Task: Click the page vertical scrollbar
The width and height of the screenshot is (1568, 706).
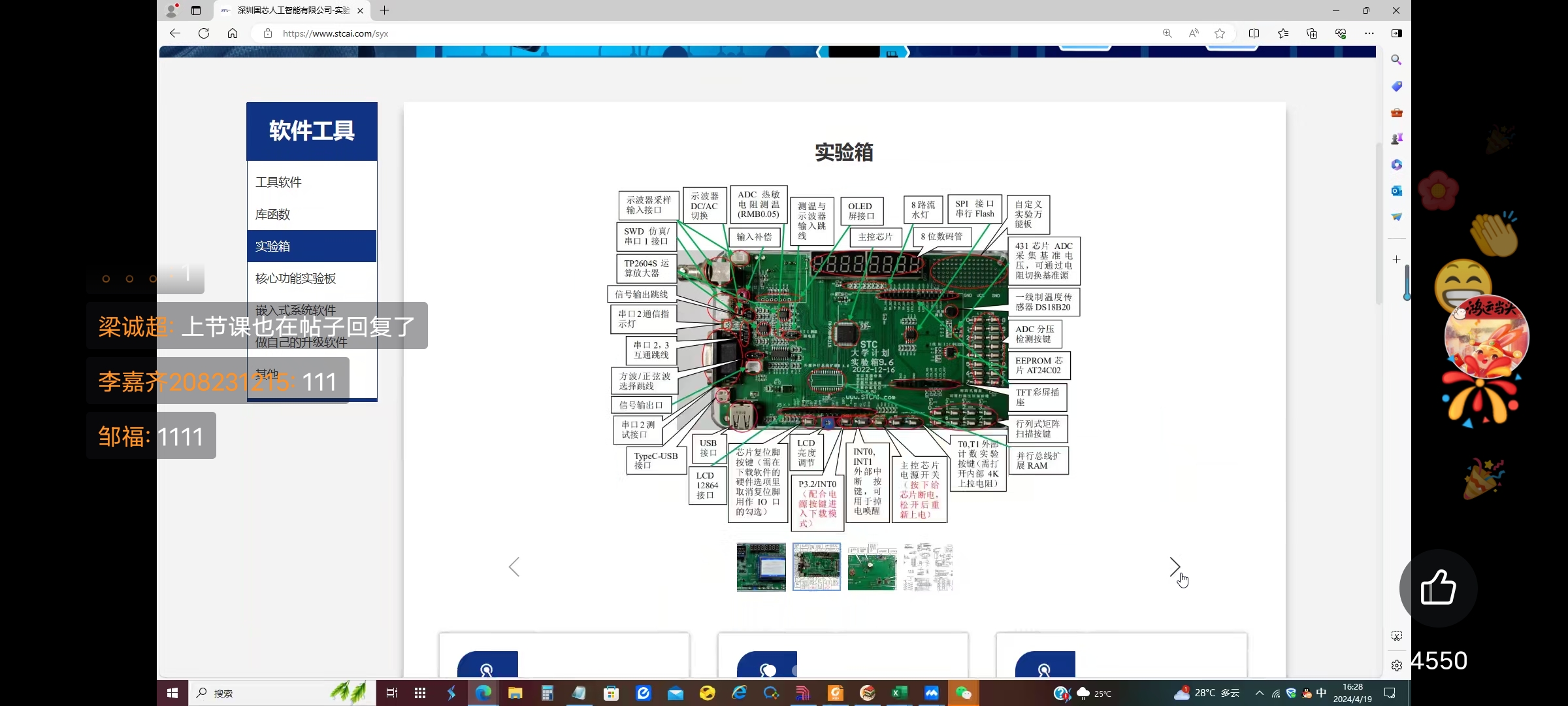Action: 1378,222
